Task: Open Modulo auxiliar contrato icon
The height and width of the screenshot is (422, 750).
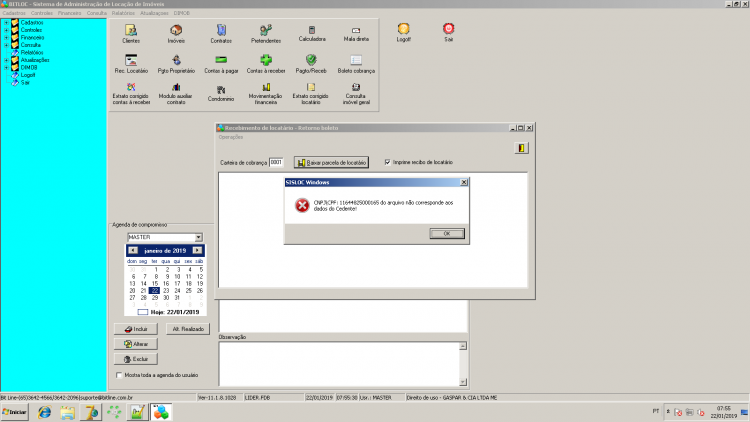Action: pos(176,93)
